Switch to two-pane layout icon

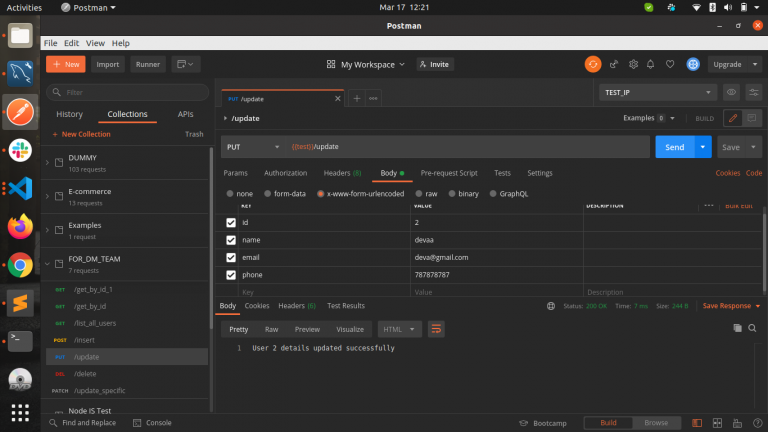[x=717, y=423]
